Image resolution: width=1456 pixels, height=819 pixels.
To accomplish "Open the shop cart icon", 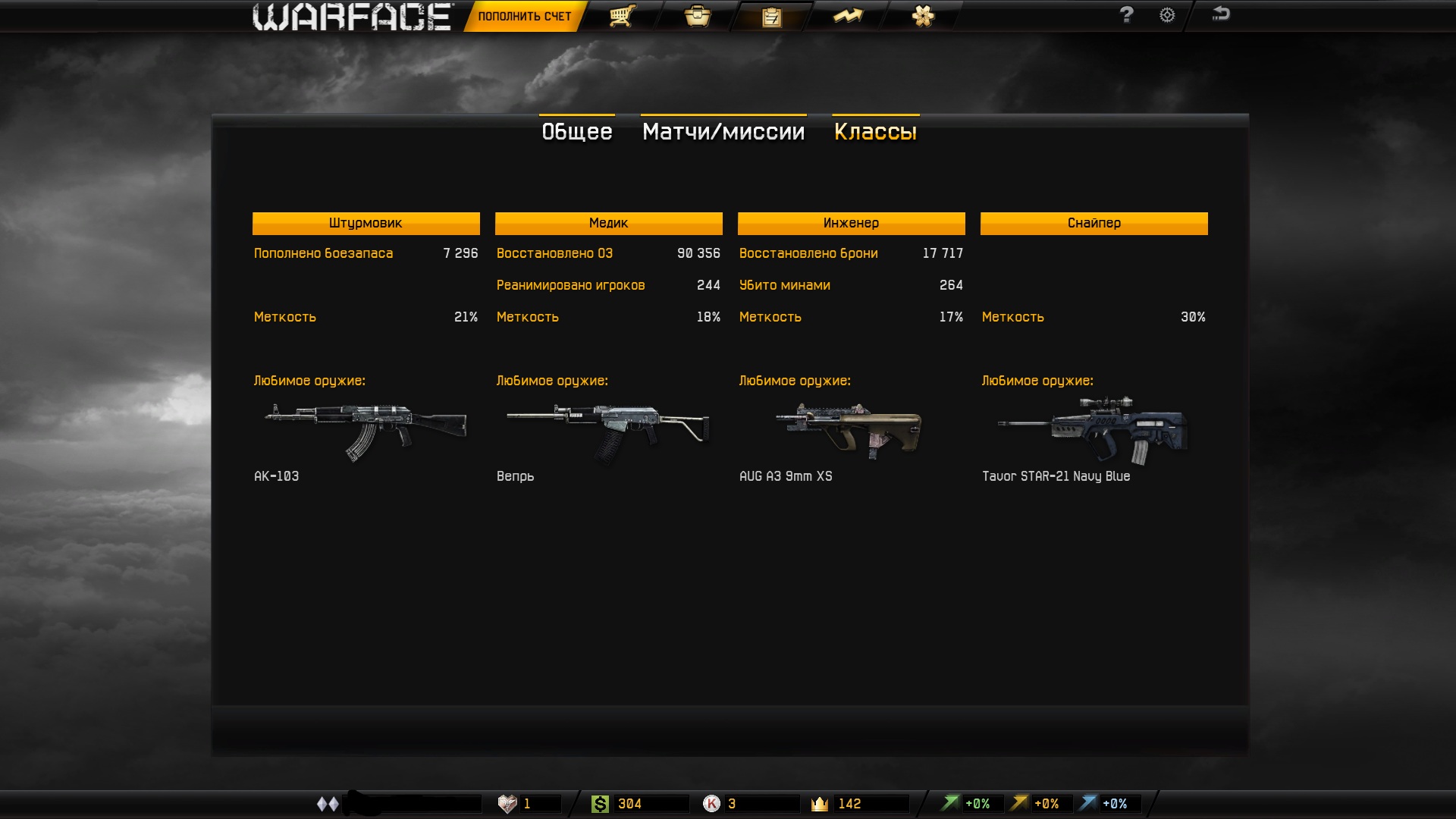I will 622,16.
